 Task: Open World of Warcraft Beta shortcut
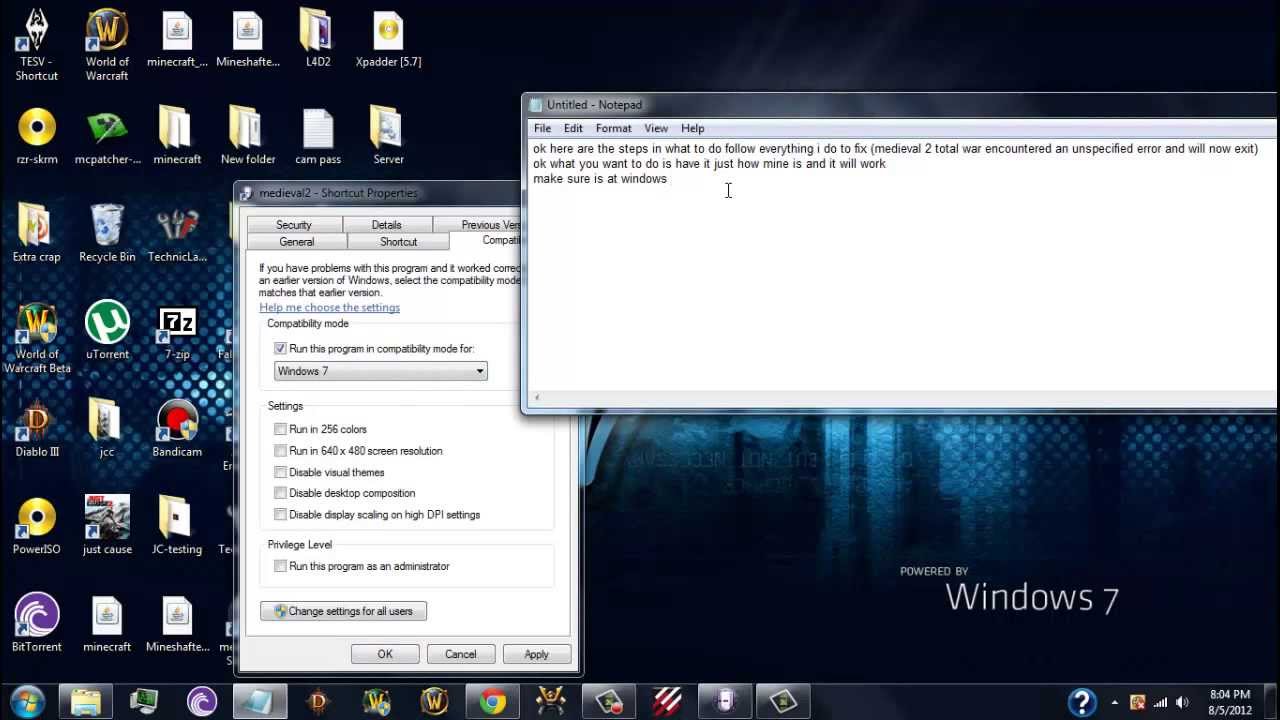pyautogui.click(x=37, y=338)
